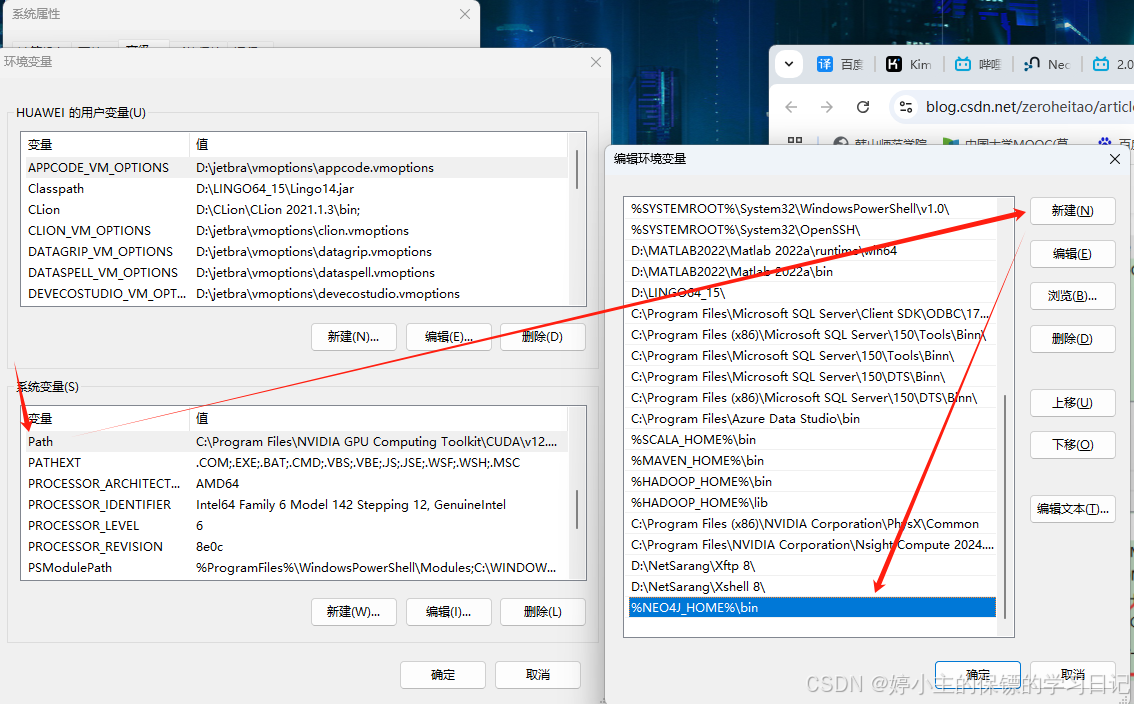Select the PROCESSOR_ARCHITECT... system variable
The height and width of the screenshot is (704, 1134).
297,483
